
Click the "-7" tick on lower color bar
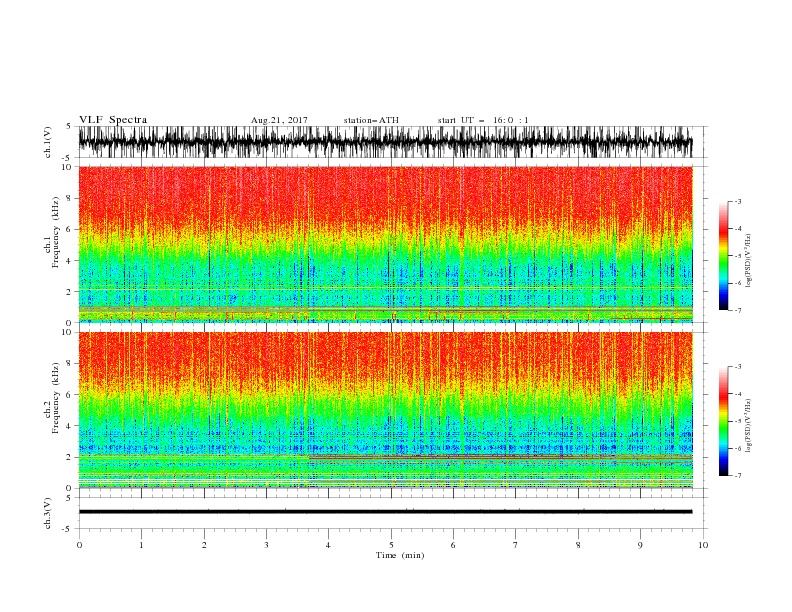pos(737,476)
